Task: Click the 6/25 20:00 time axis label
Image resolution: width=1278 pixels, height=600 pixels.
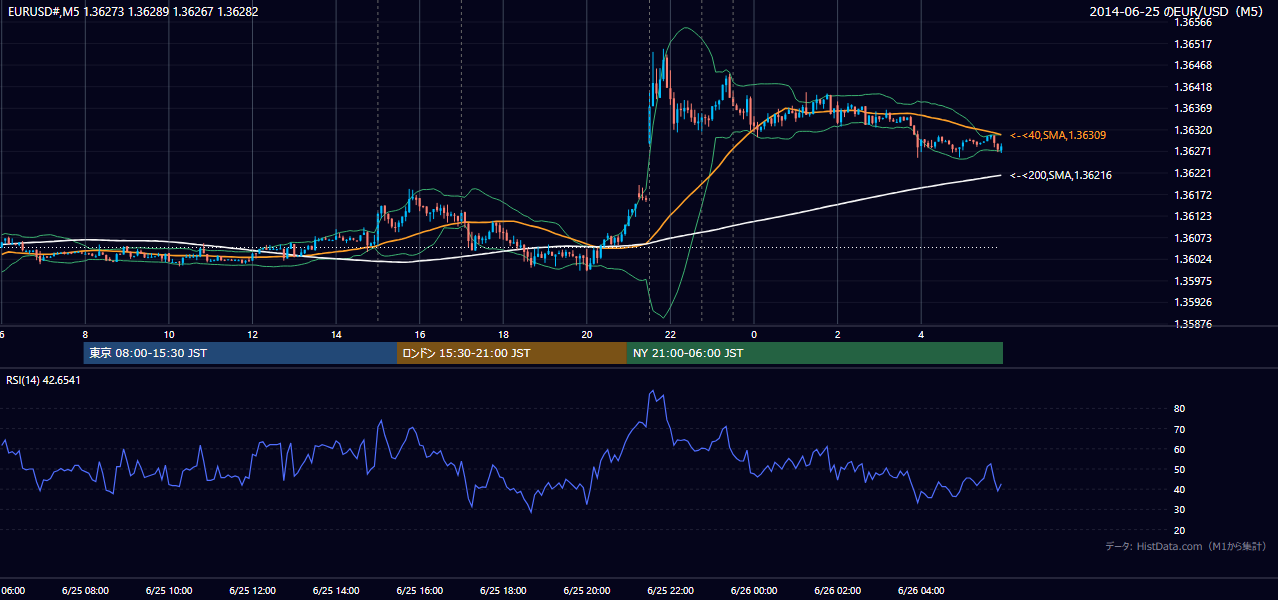Action: [x=587, y=591]
